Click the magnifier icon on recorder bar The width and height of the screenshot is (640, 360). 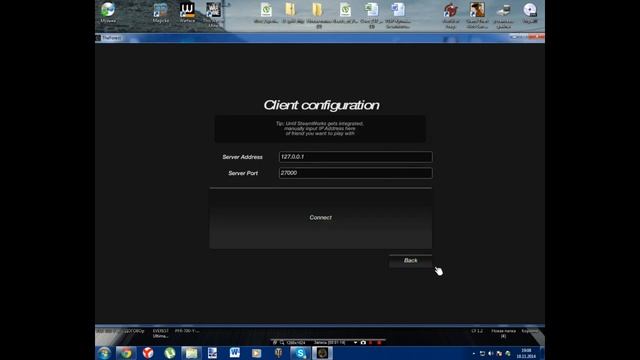point(282,342)
